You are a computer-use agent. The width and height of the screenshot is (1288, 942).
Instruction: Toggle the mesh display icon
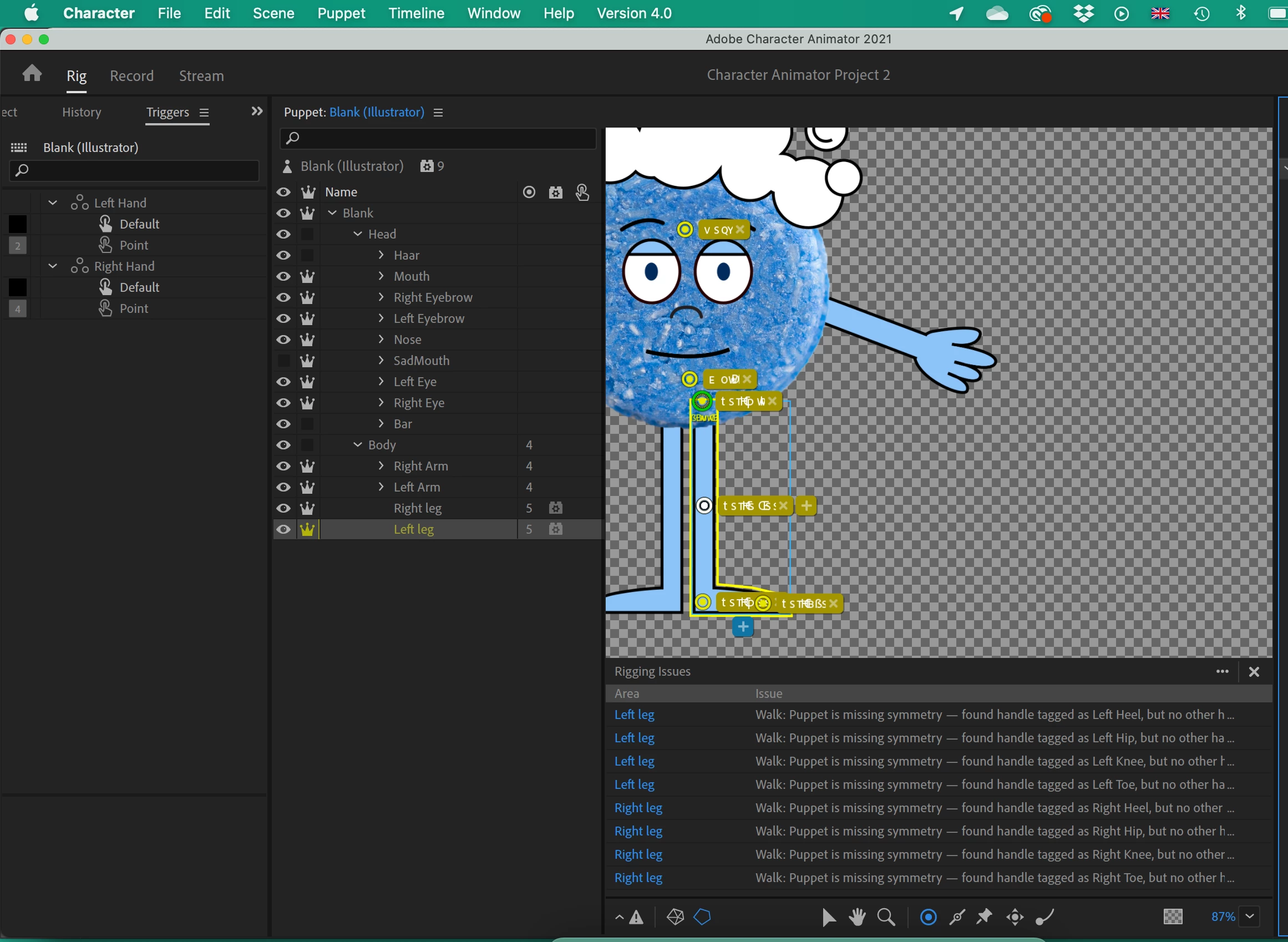point(675,917)
